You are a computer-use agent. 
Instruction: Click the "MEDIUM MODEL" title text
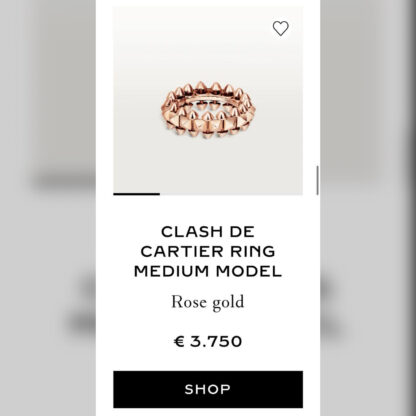click(208, 271)
